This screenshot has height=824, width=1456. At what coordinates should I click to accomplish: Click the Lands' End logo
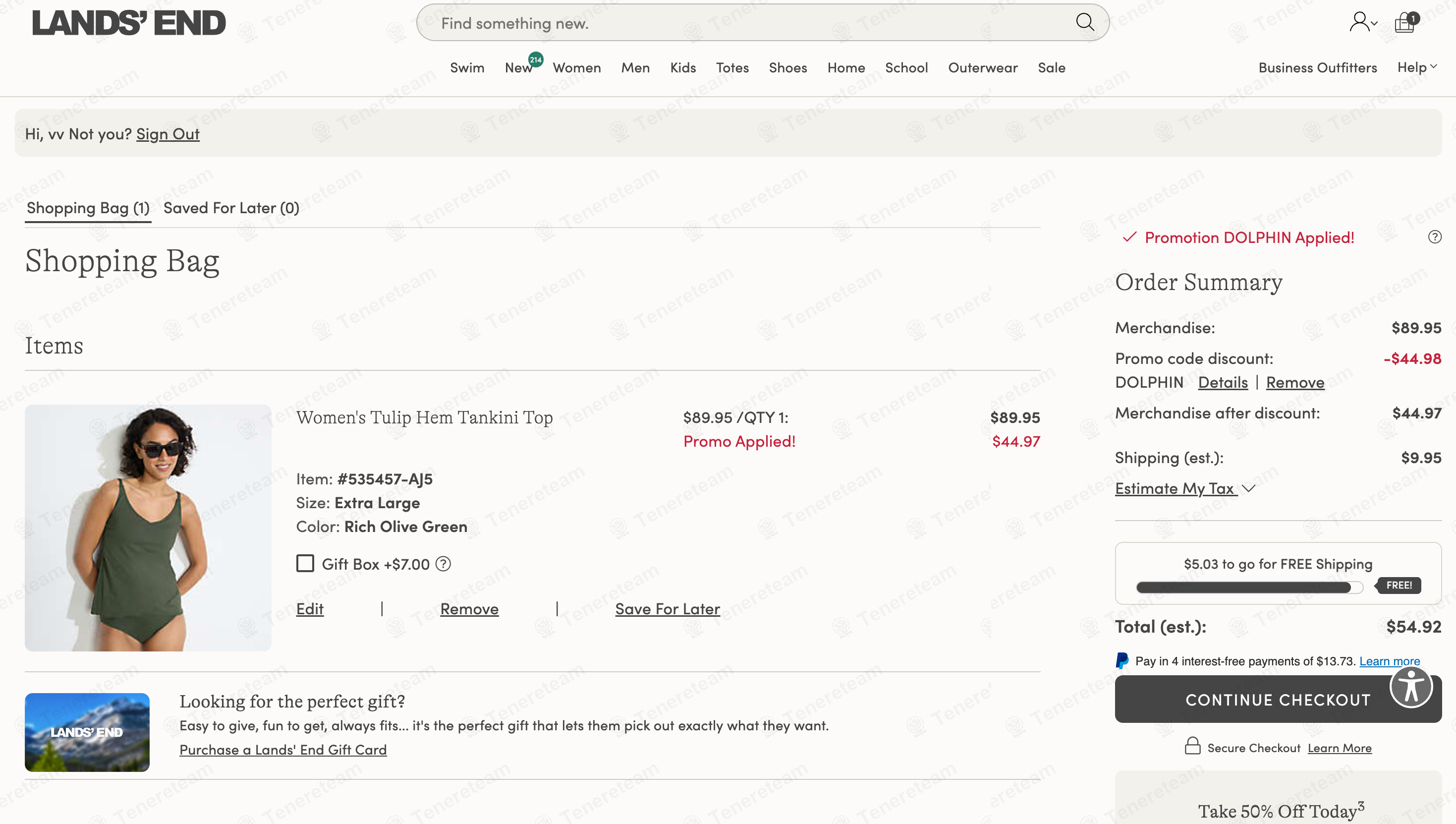(x=129, y=23)
